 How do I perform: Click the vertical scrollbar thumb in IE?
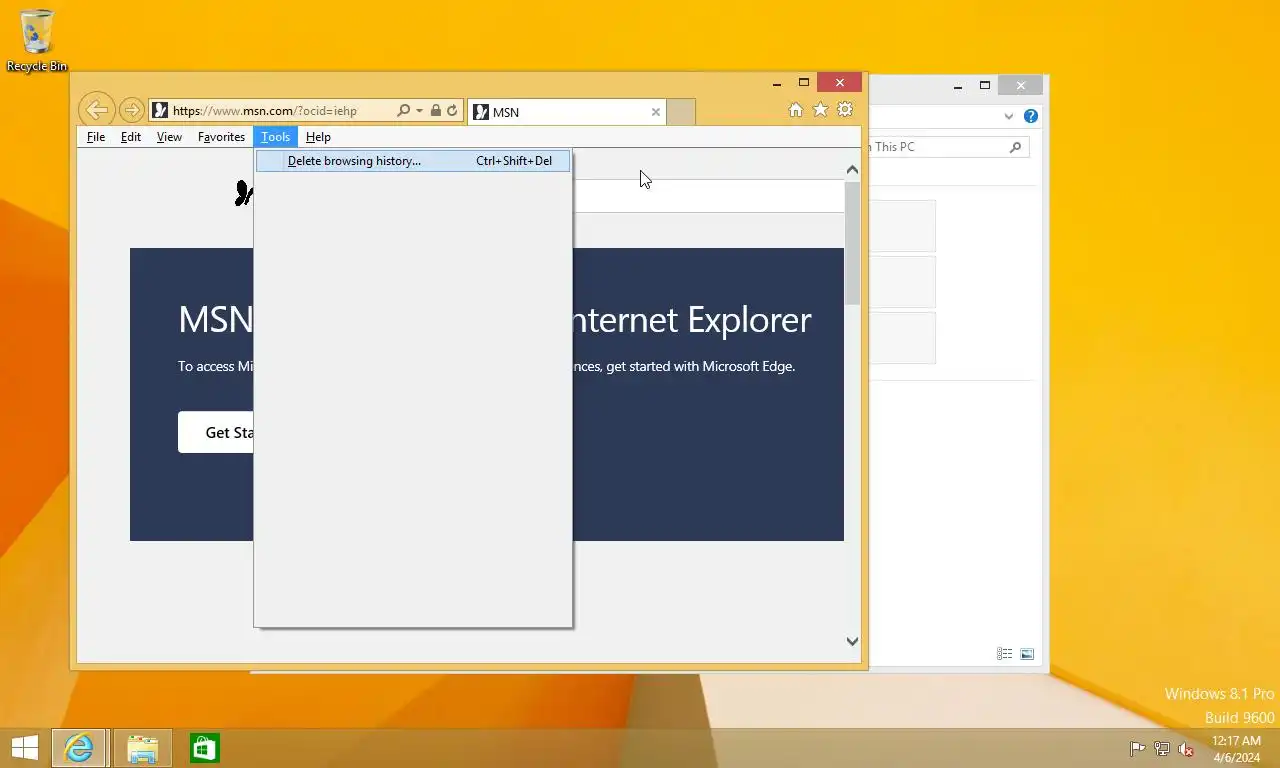click(x=852, y=243)
